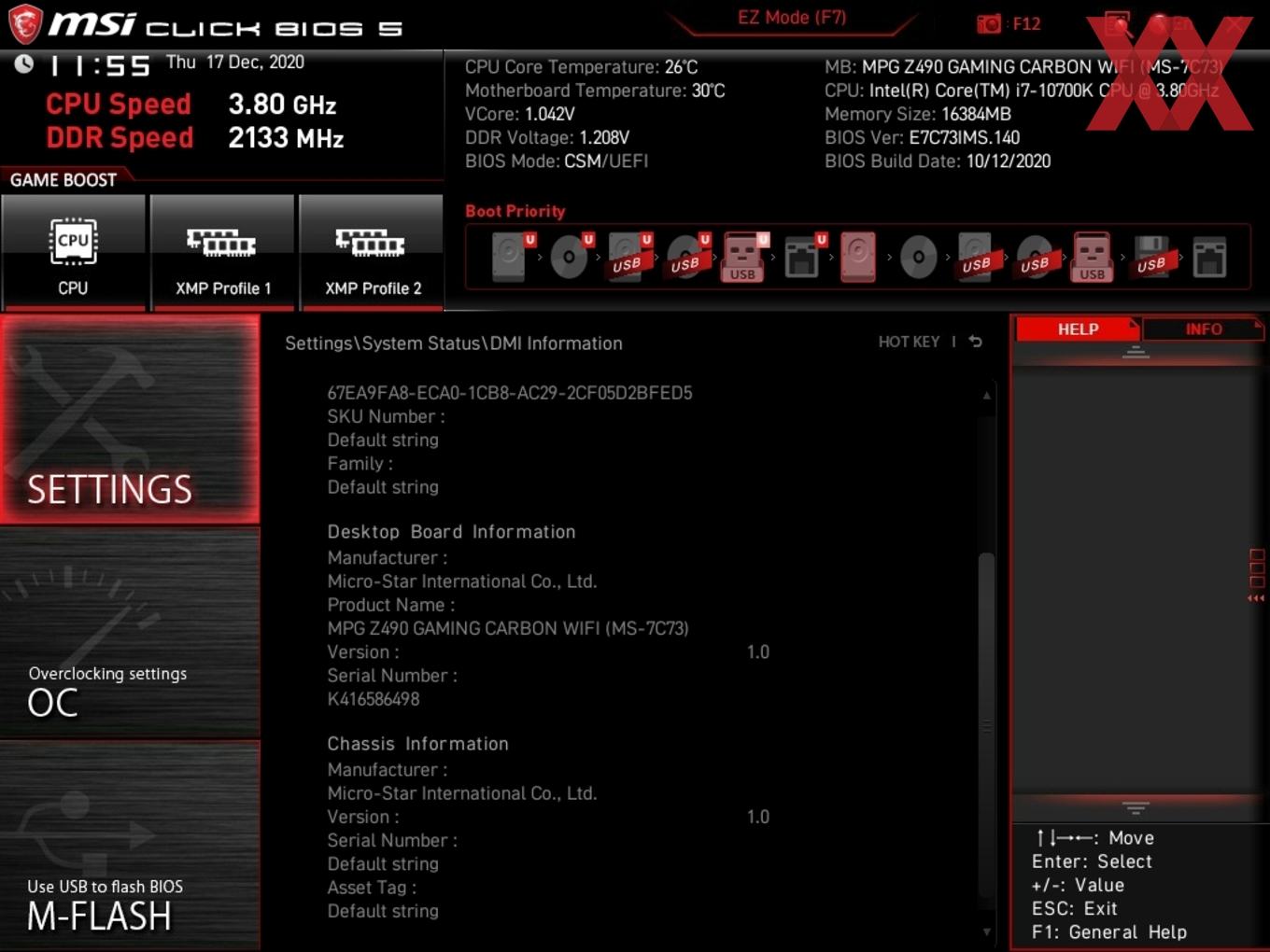Click the HOT KEY label
This screenshot has height=952, width=1270.
pos(909,342)
